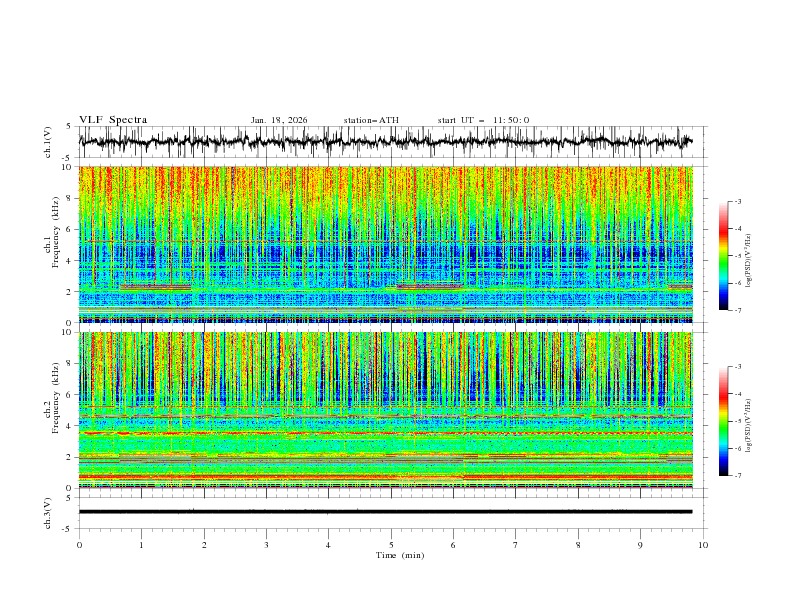Click the "-3" tick on ch.2 colorbar

click(x=738, y=367)
